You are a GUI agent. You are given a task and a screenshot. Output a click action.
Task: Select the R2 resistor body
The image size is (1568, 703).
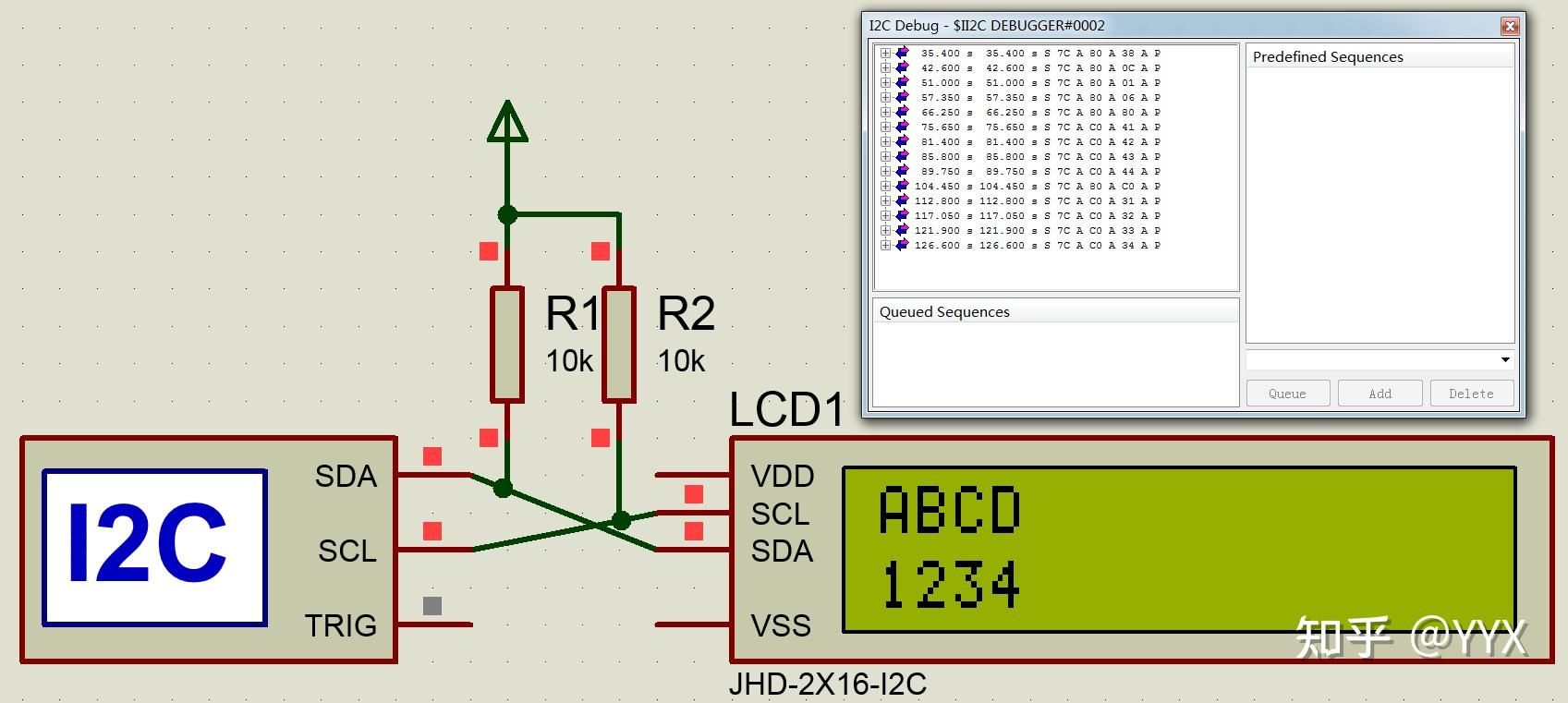[619, 345]
